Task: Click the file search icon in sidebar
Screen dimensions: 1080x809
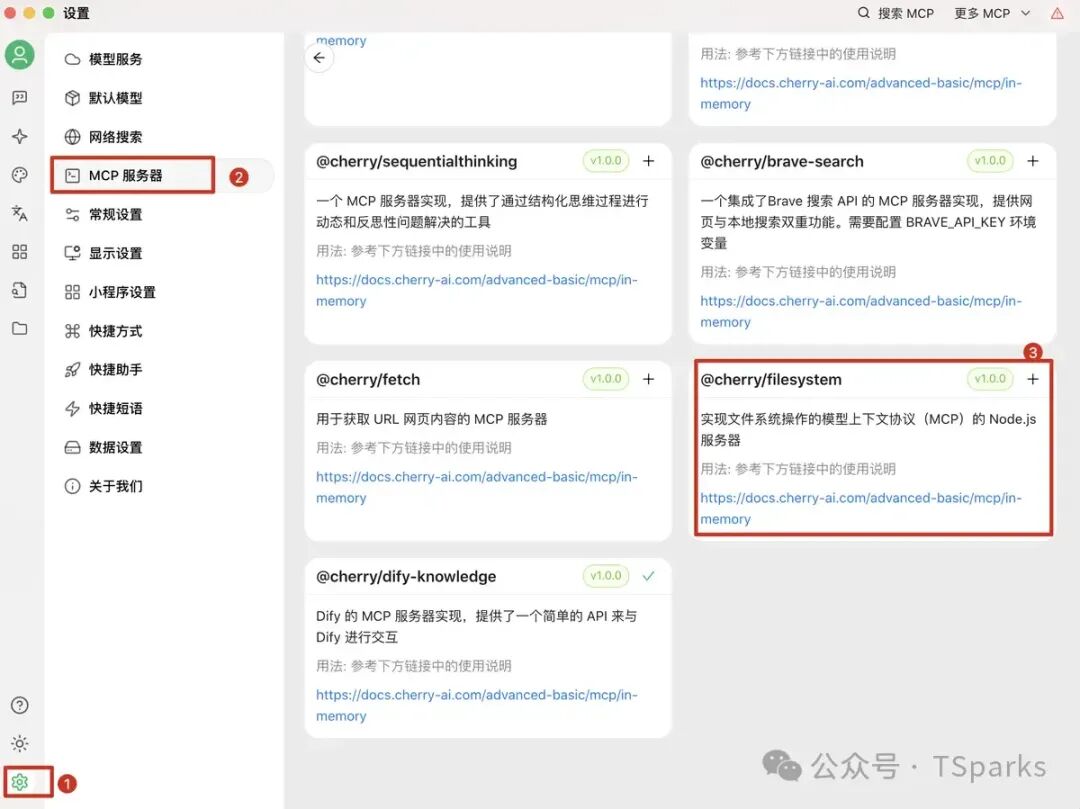Action: tap(20, 290)
